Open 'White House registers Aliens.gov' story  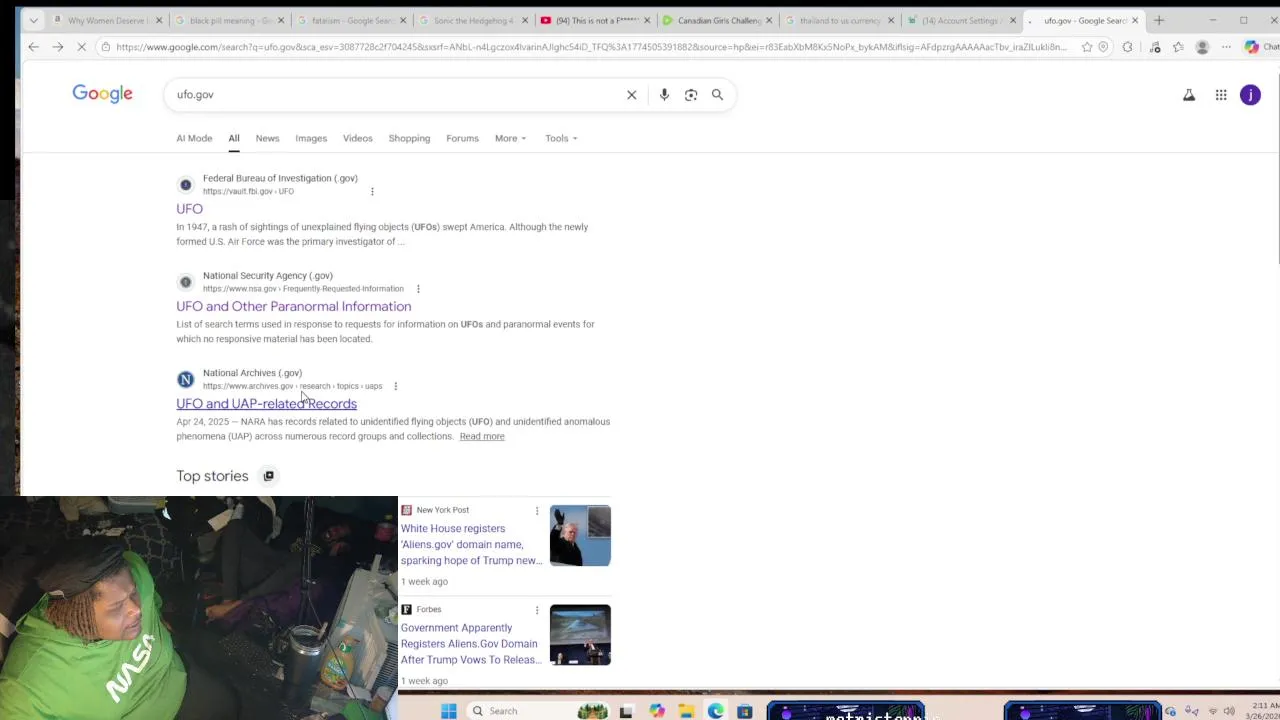471,545
